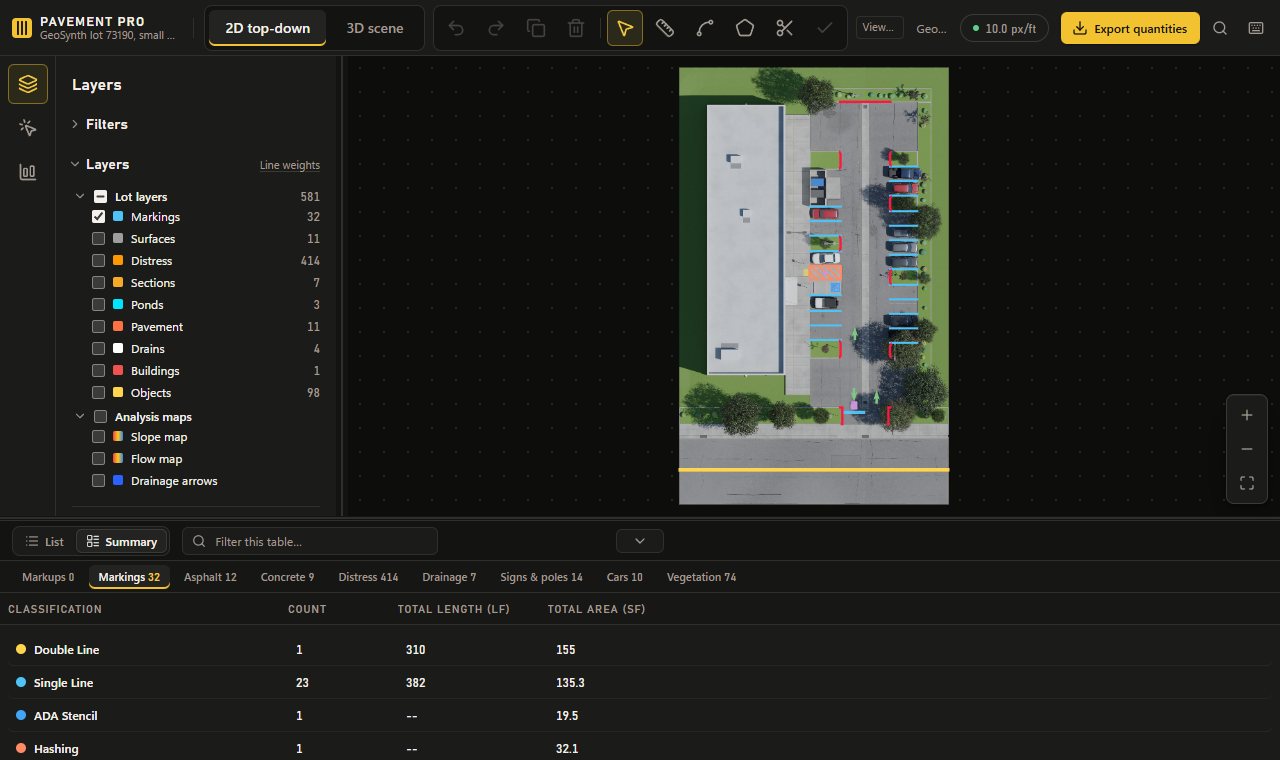
Task: Click the Filter this table input
Action: [310, 541]
